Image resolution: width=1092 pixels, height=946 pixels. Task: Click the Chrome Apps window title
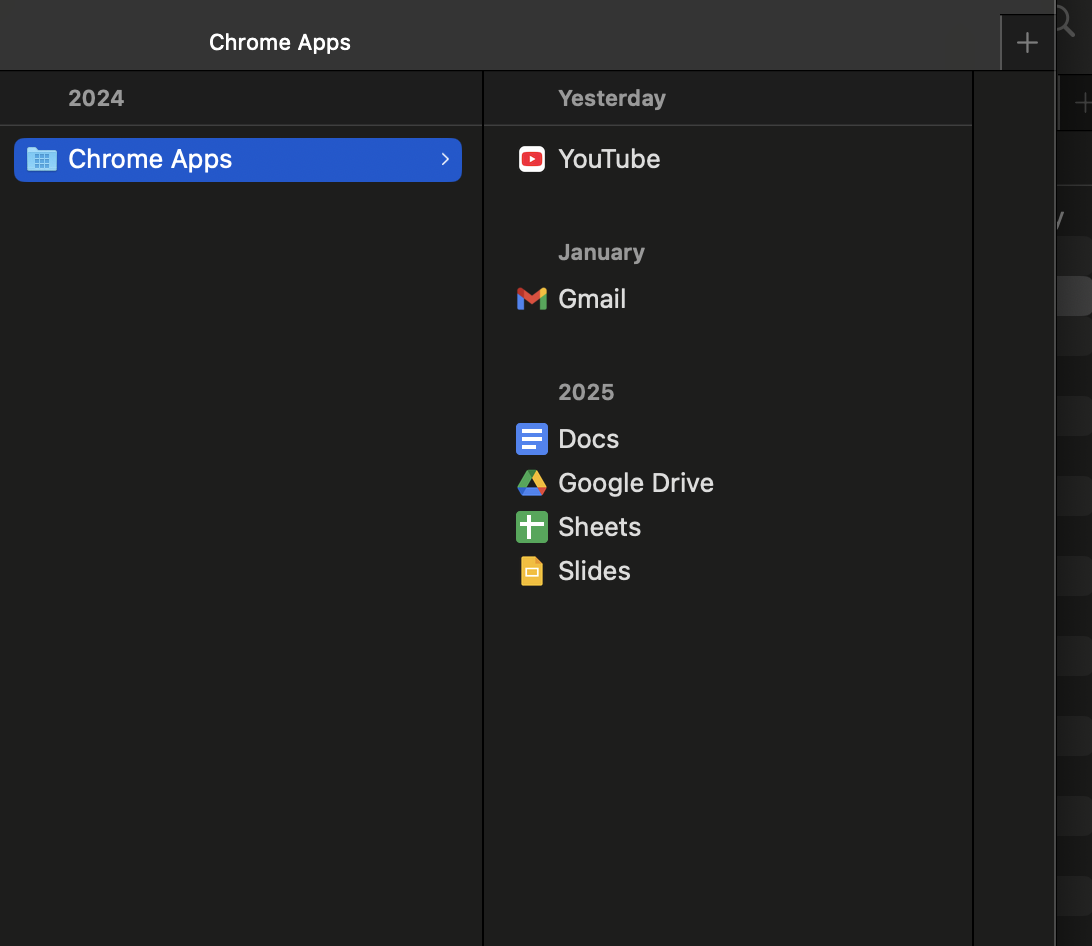click(x=280, y=42)
